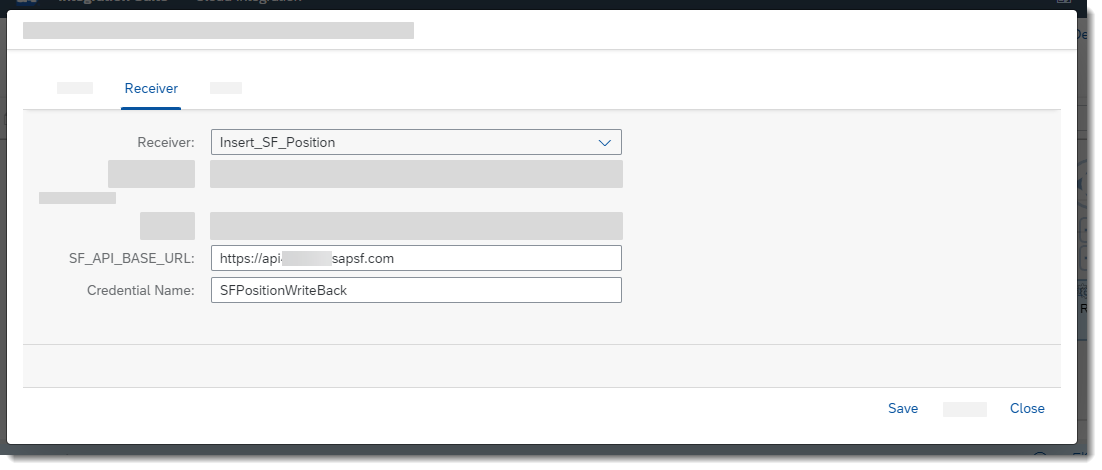Image resolution: width=1102 pixels, height=470 pixels.
Task: Focus the Credential Name text box
Action: (x=416, y=290)
